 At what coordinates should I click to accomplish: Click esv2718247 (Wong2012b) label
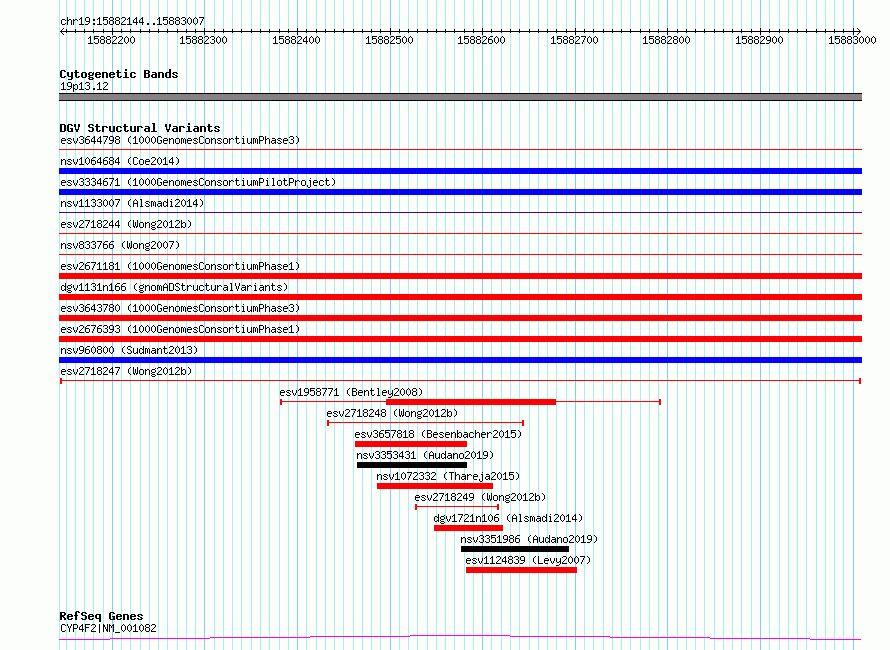point(126,371)
